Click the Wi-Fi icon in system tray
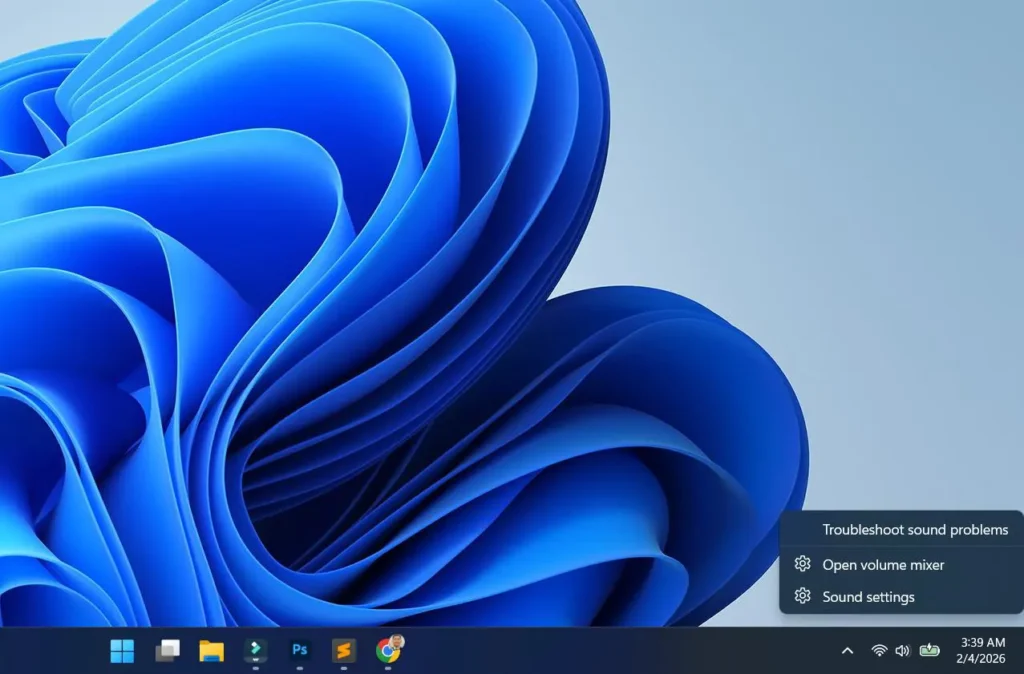This screenshot has height=674, width=1024. pos(879,650)
